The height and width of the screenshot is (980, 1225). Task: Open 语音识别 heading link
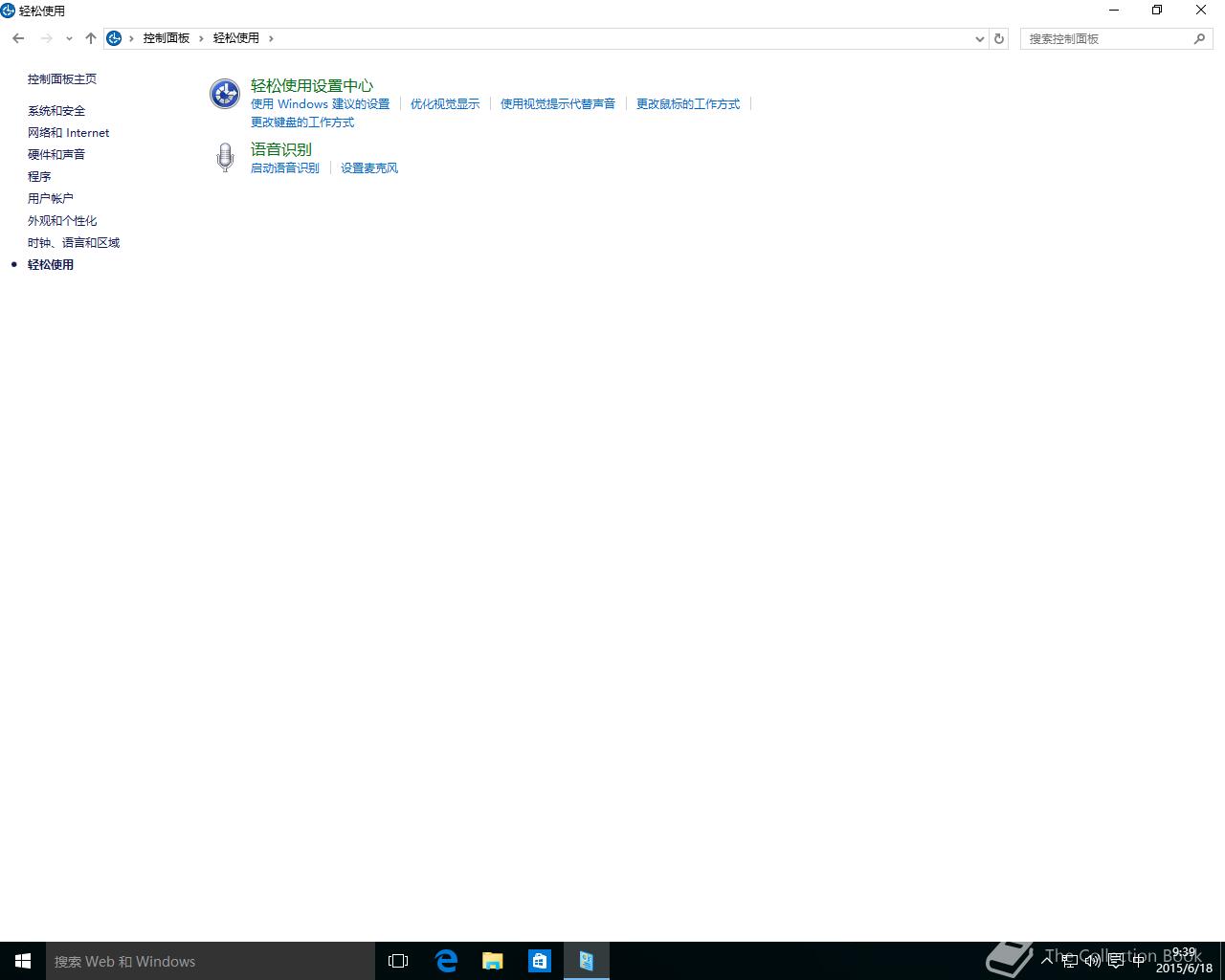tap(281, 150)
